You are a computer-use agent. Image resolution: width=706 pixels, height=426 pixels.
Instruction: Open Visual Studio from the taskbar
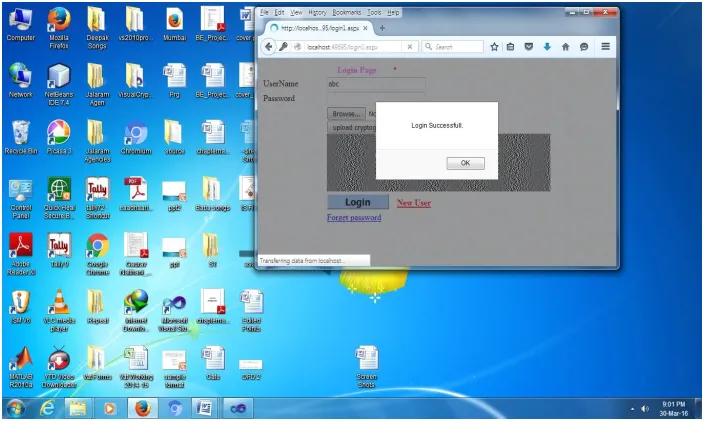point(238,409)
